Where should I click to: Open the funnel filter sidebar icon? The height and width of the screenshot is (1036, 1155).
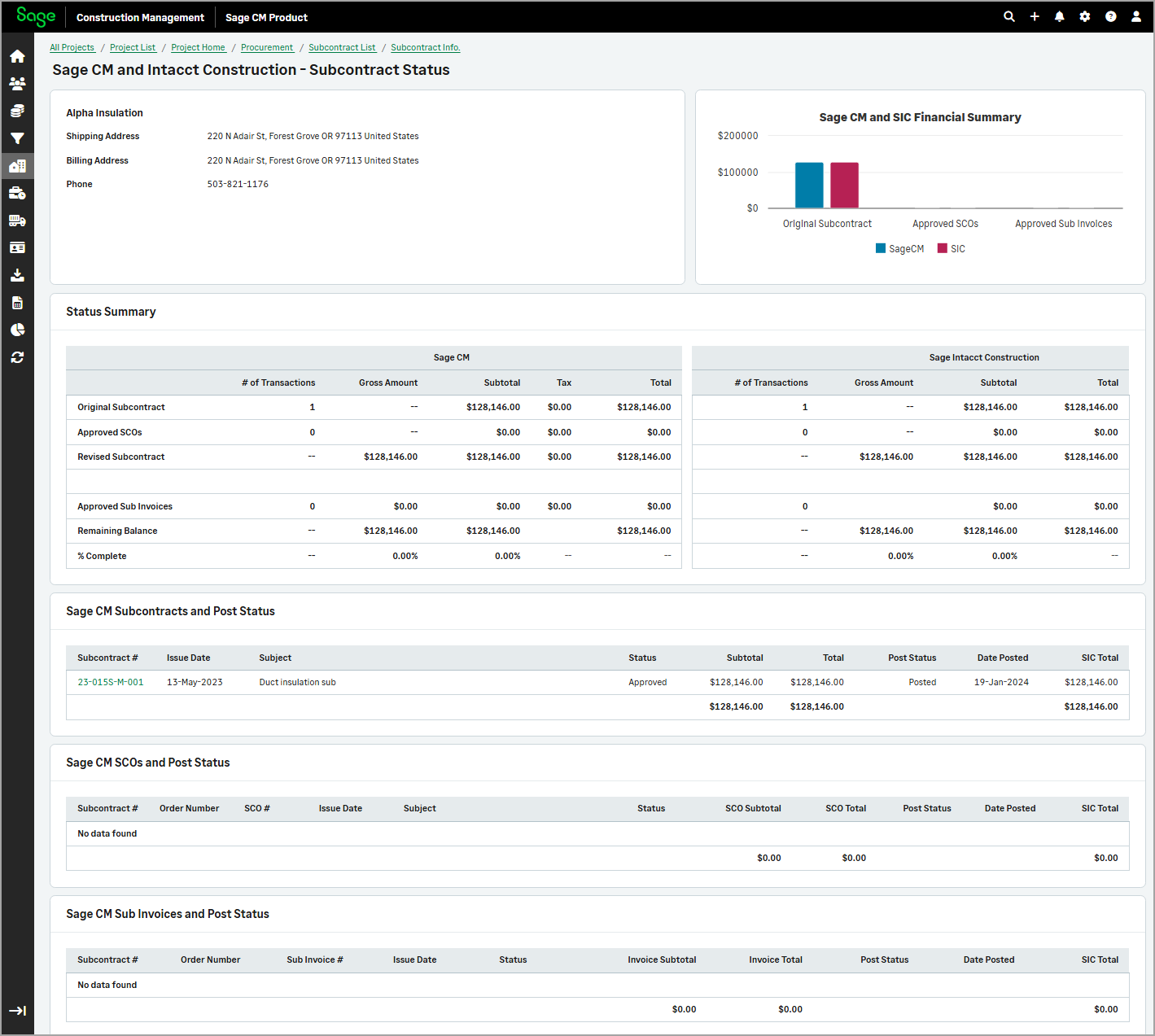(17, 138)
